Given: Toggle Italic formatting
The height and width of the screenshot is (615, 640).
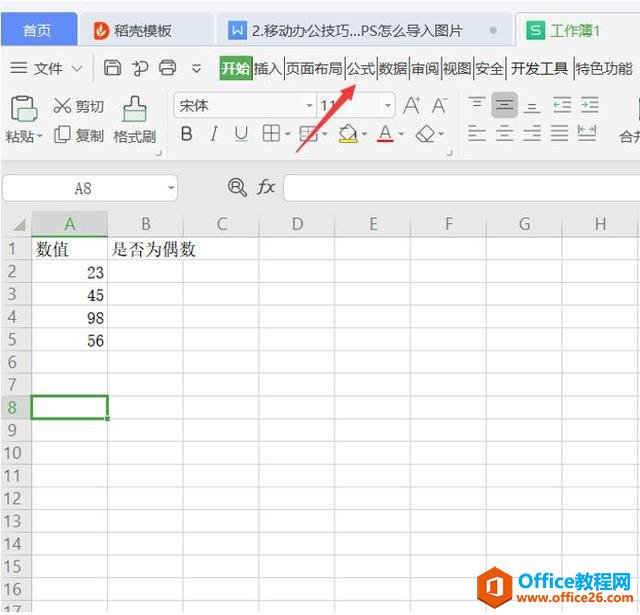Looking at the screenshot, I should 214,134.
